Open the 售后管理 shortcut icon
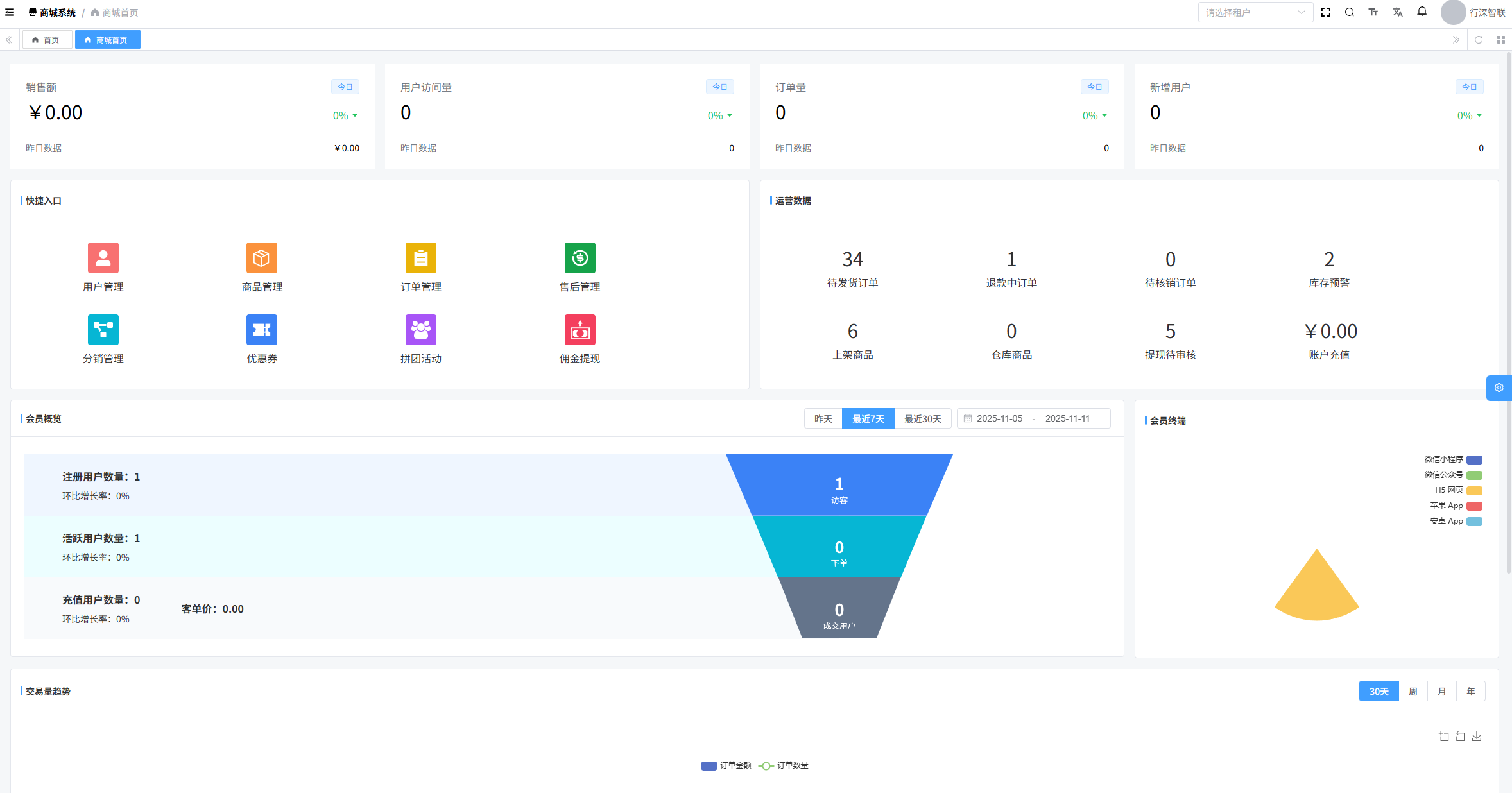 (580, 258)
